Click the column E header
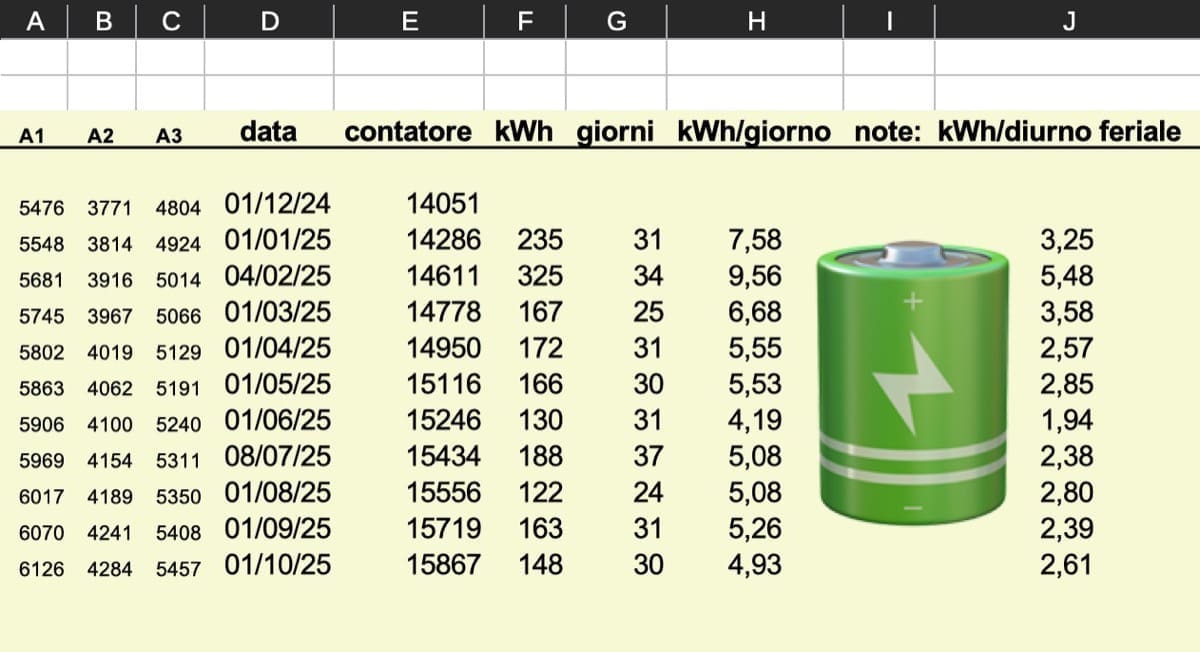This screenshot has height=652, width=1200. click(408, 20)
